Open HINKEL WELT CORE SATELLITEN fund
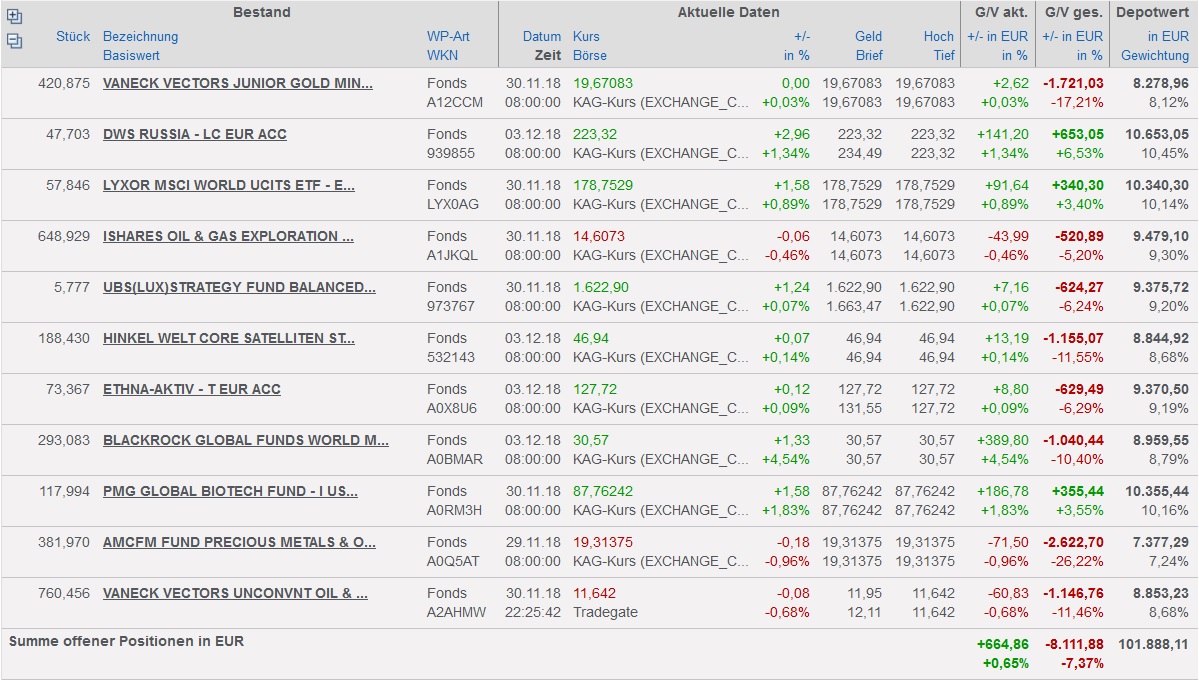This screenshot has width=1199, height=680. pos(228,338)
